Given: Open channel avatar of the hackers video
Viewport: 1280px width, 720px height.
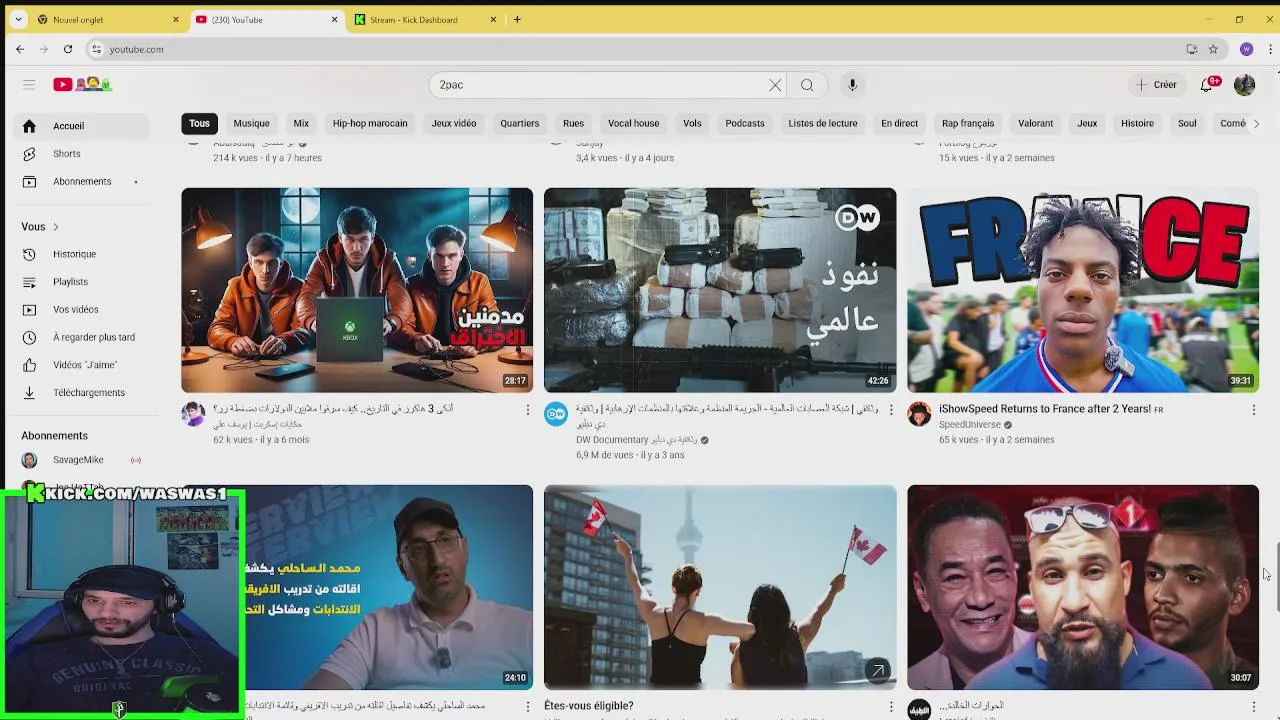Looking at the screenshot, I should (193, 414).
